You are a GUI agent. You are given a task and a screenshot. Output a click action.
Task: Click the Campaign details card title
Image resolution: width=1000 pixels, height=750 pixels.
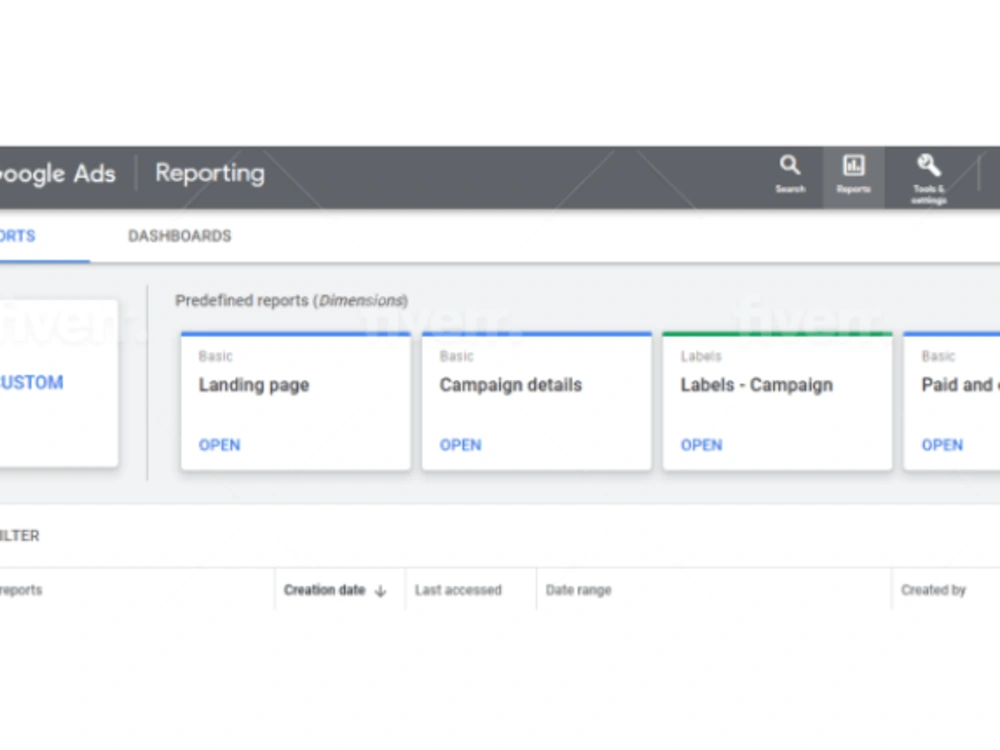(x=511, y=385)
